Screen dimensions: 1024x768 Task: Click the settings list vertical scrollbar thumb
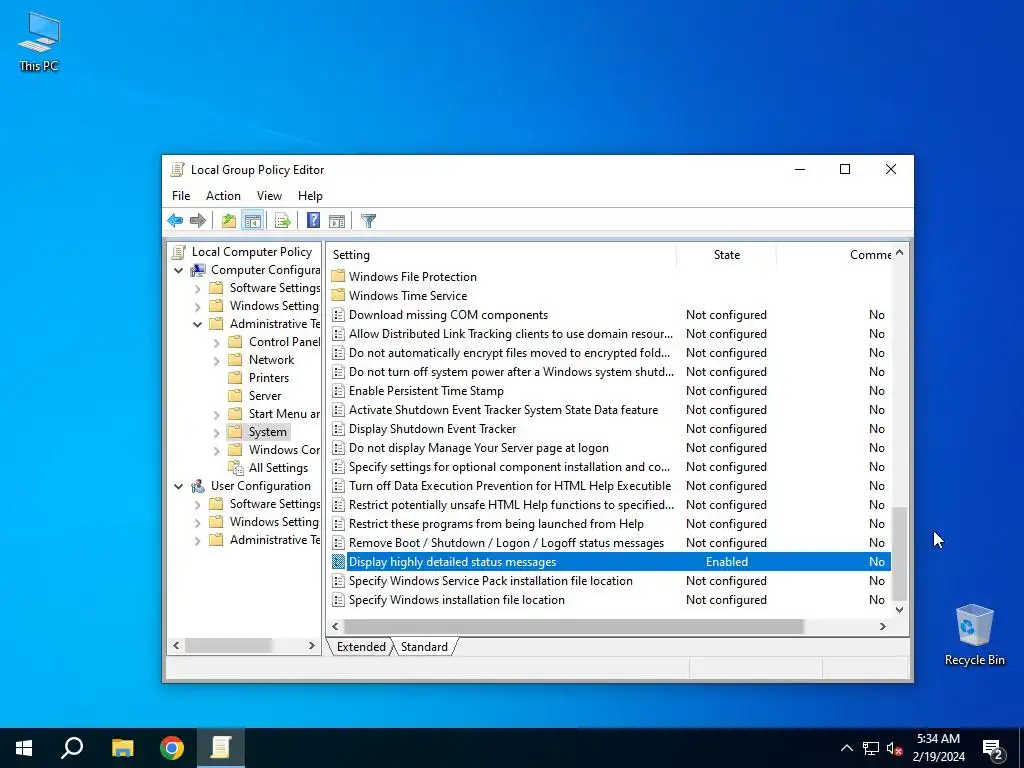click(899, 553)
